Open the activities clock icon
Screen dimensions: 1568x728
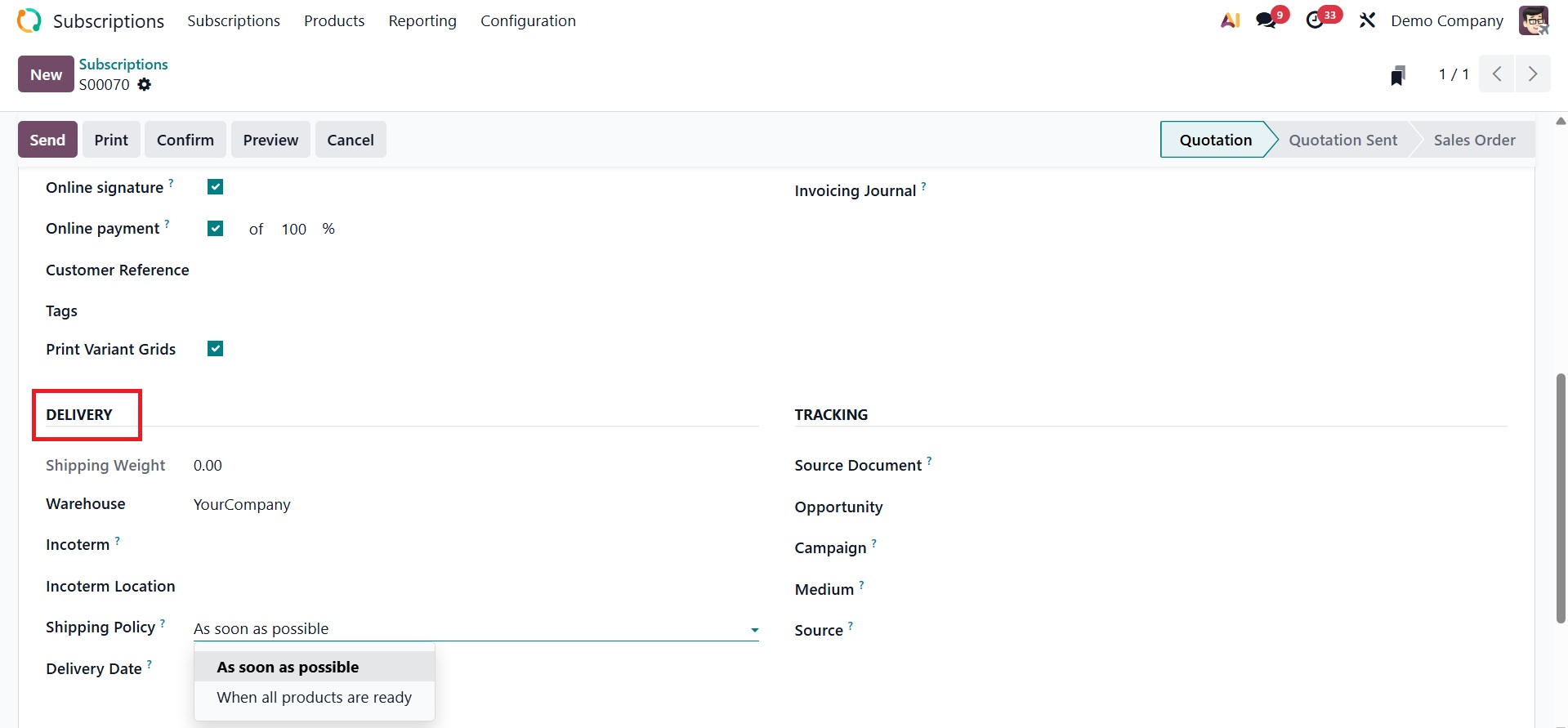(1316, 20)
